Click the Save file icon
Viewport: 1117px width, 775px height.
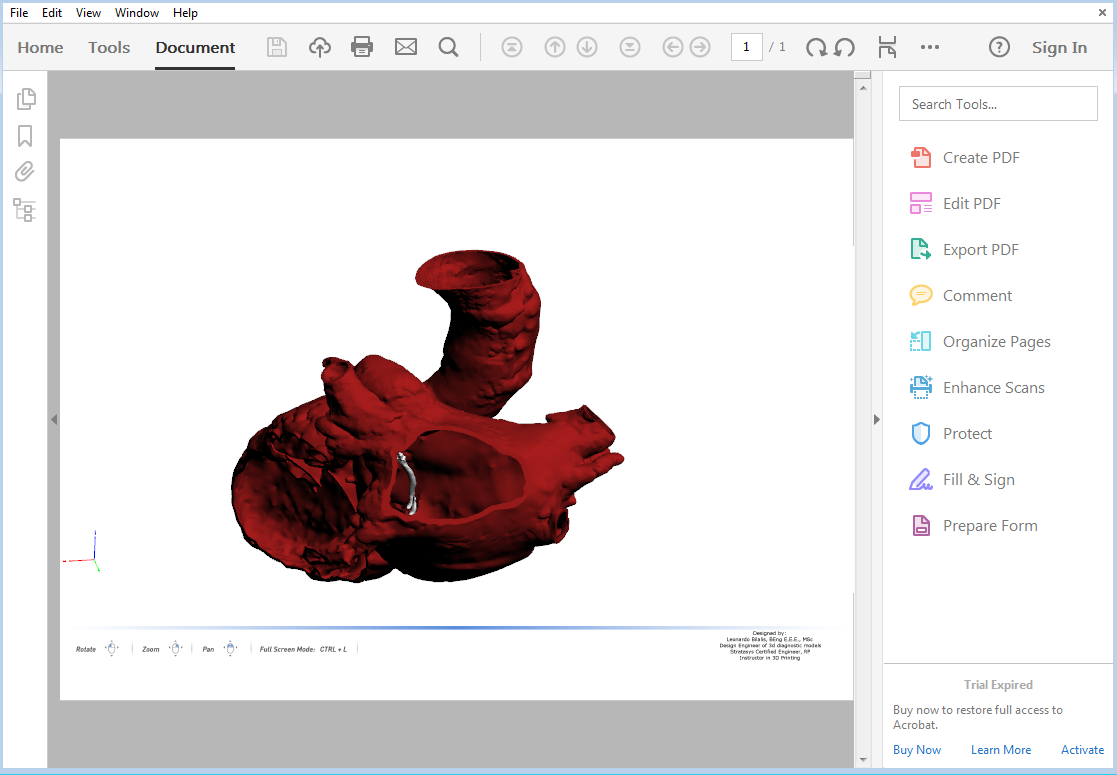click(276, 47)
